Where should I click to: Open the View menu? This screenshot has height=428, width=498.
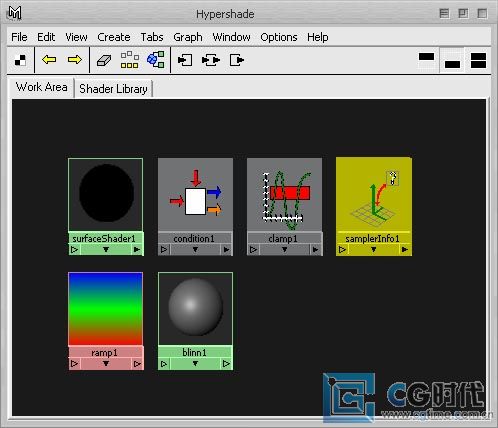tap(76, 37)
